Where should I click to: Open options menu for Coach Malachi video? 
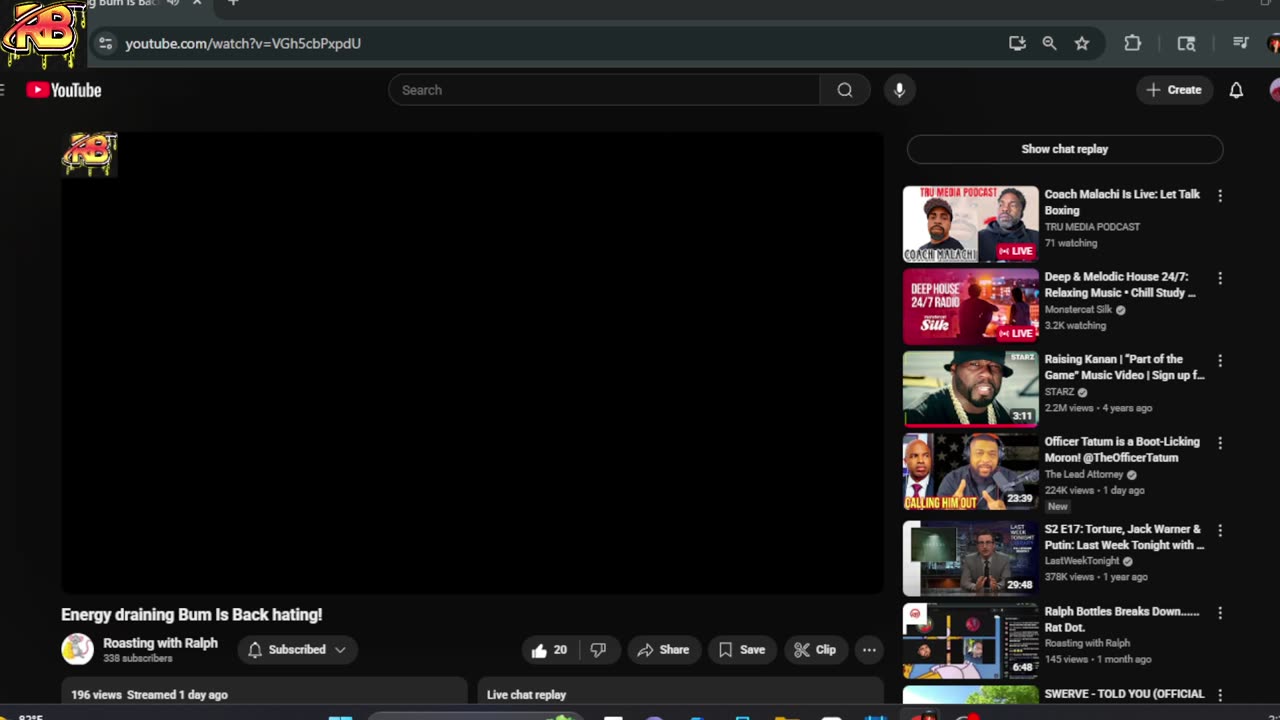[1219, 196]
